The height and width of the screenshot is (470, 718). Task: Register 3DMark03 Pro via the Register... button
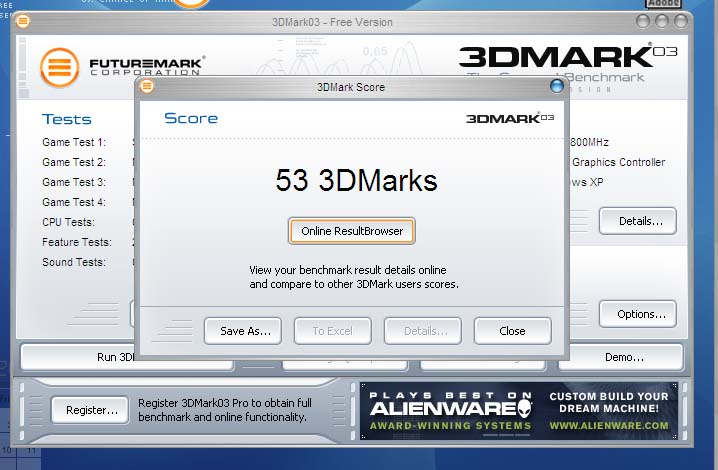pos(90,410)
